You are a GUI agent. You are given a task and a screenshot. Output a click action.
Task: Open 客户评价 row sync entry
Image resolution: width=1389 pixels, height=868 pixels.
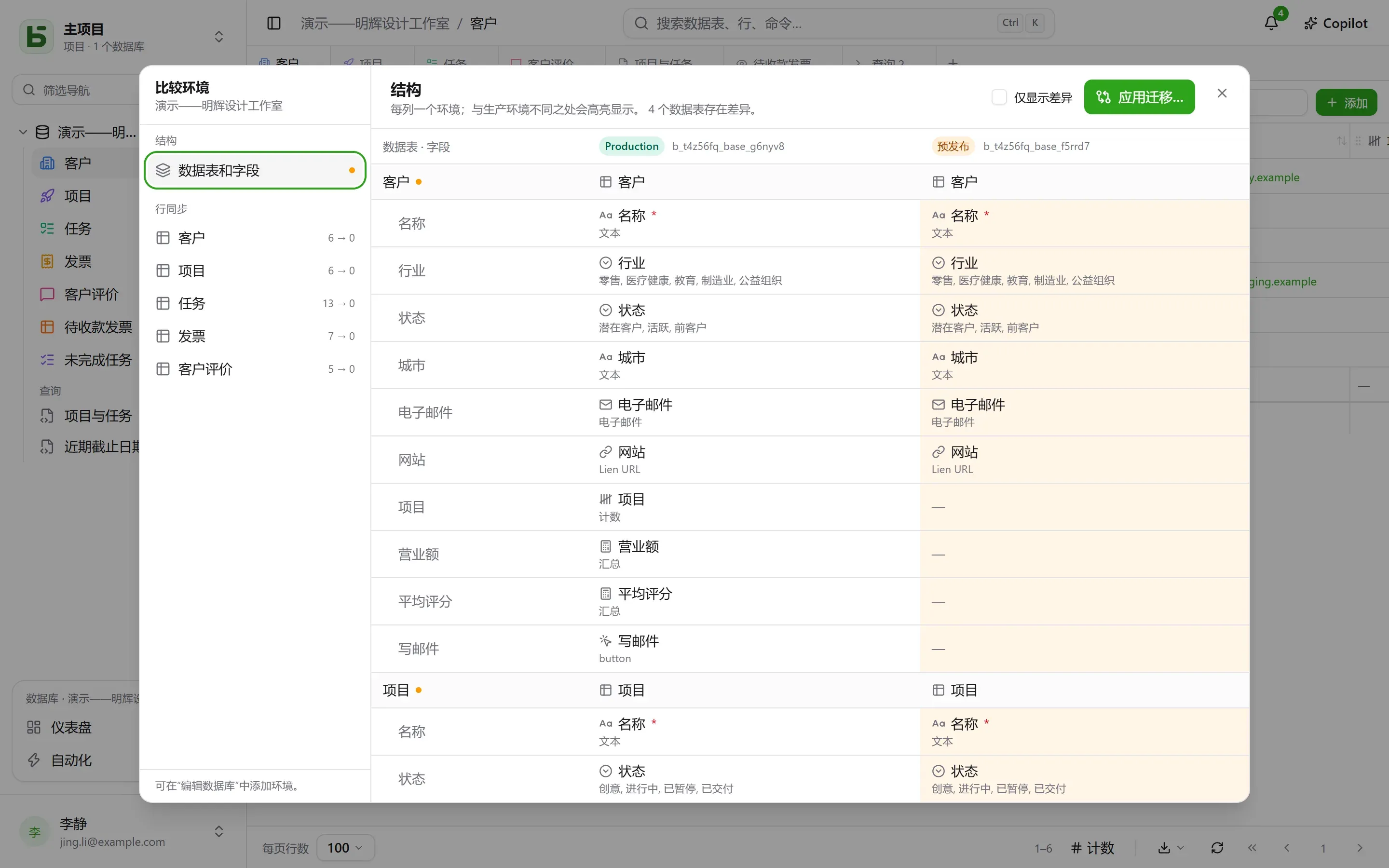(x=255, y=368)
